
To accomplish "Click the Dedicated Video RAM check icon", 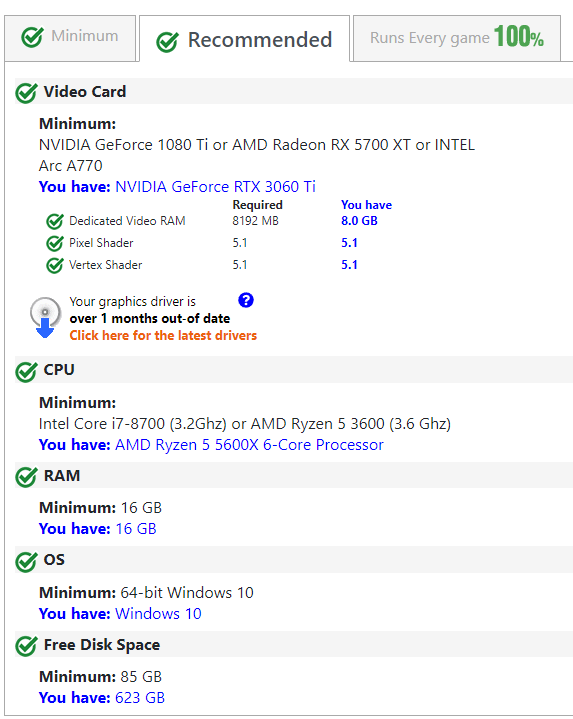I will tap(55, 221).
